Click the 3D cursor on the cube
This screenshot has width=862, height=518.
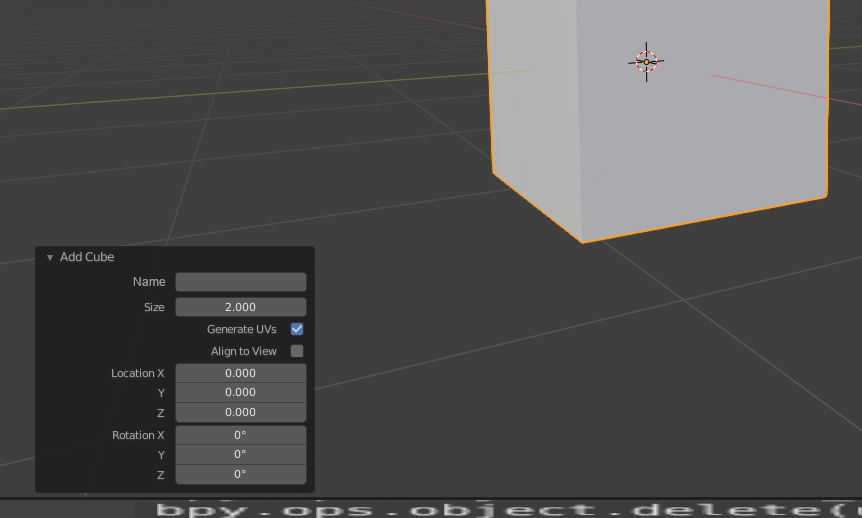(x=646, y=62)
